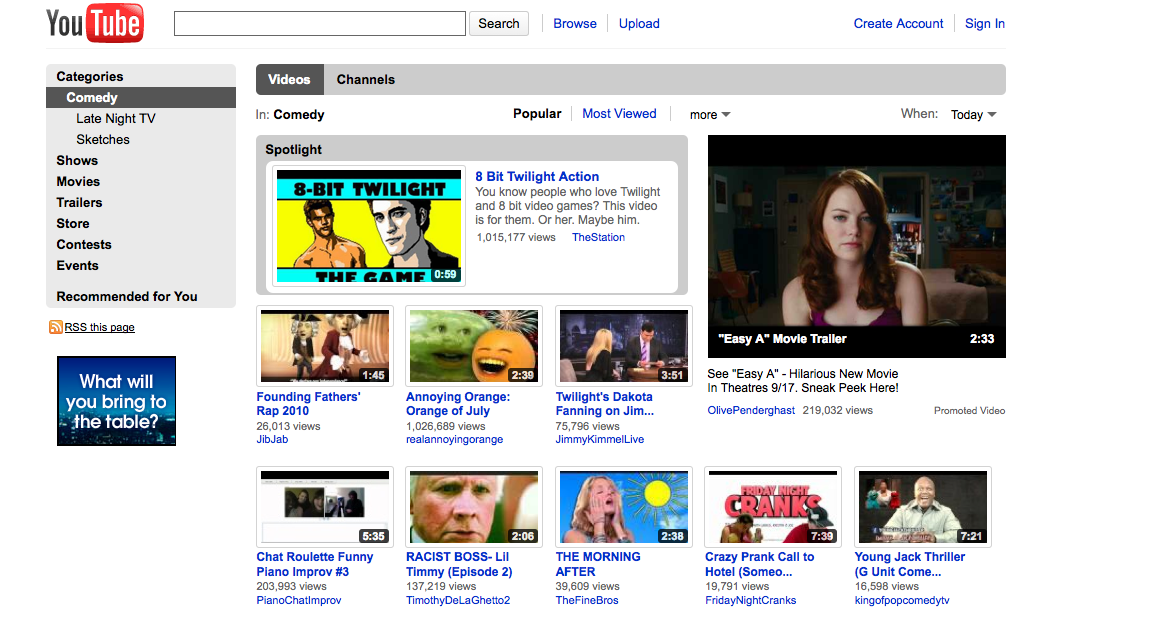Switch to the Channels tab
1171x618 pixels.
tap(365, 80)
